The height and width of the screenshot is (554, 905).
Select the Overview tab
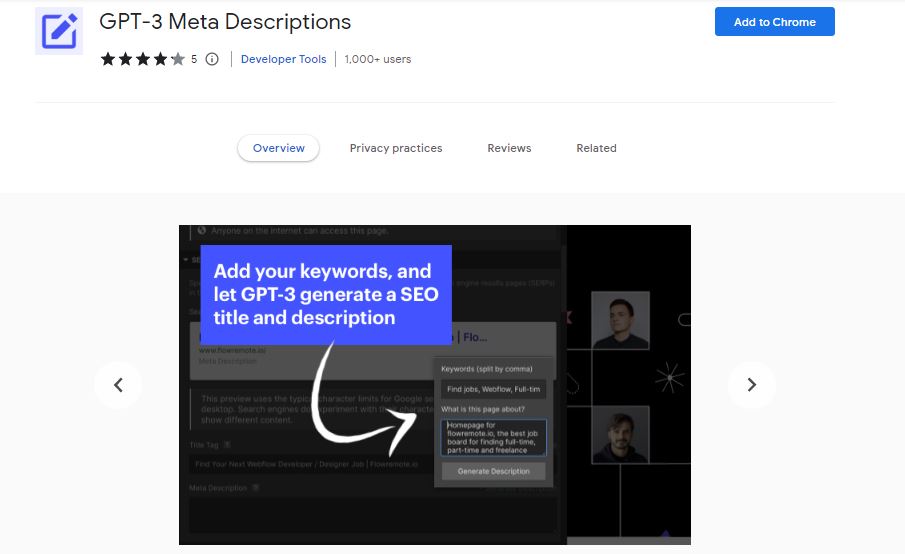[278, 148]
